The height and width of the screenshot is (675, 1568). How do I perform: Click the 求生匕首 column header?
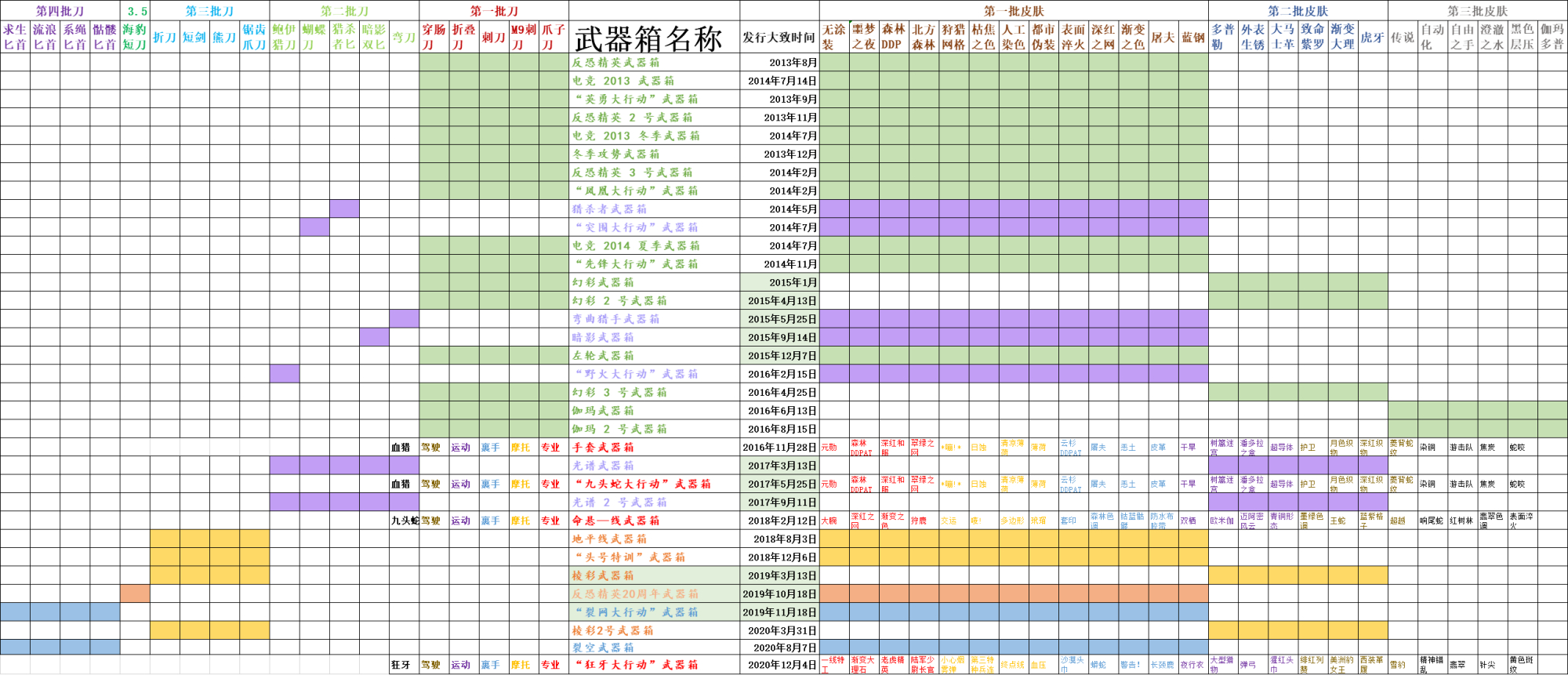[x=15, y=37]
